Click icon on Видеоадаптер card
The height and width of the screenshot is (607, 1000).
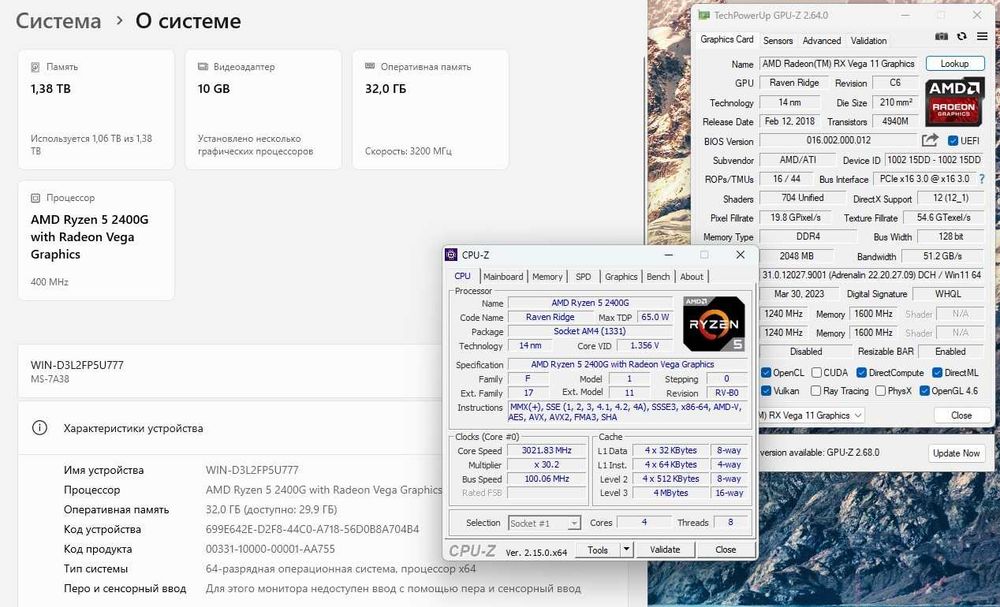(x=203, y=66)
